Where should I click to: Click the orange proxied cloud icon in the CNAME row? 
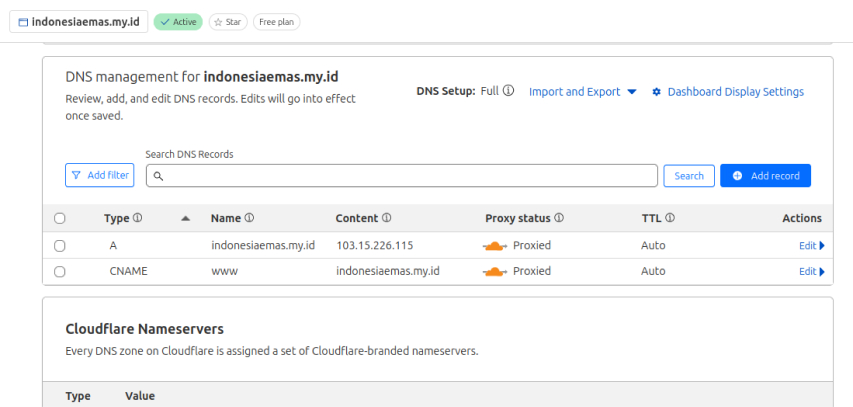(495, 272)
